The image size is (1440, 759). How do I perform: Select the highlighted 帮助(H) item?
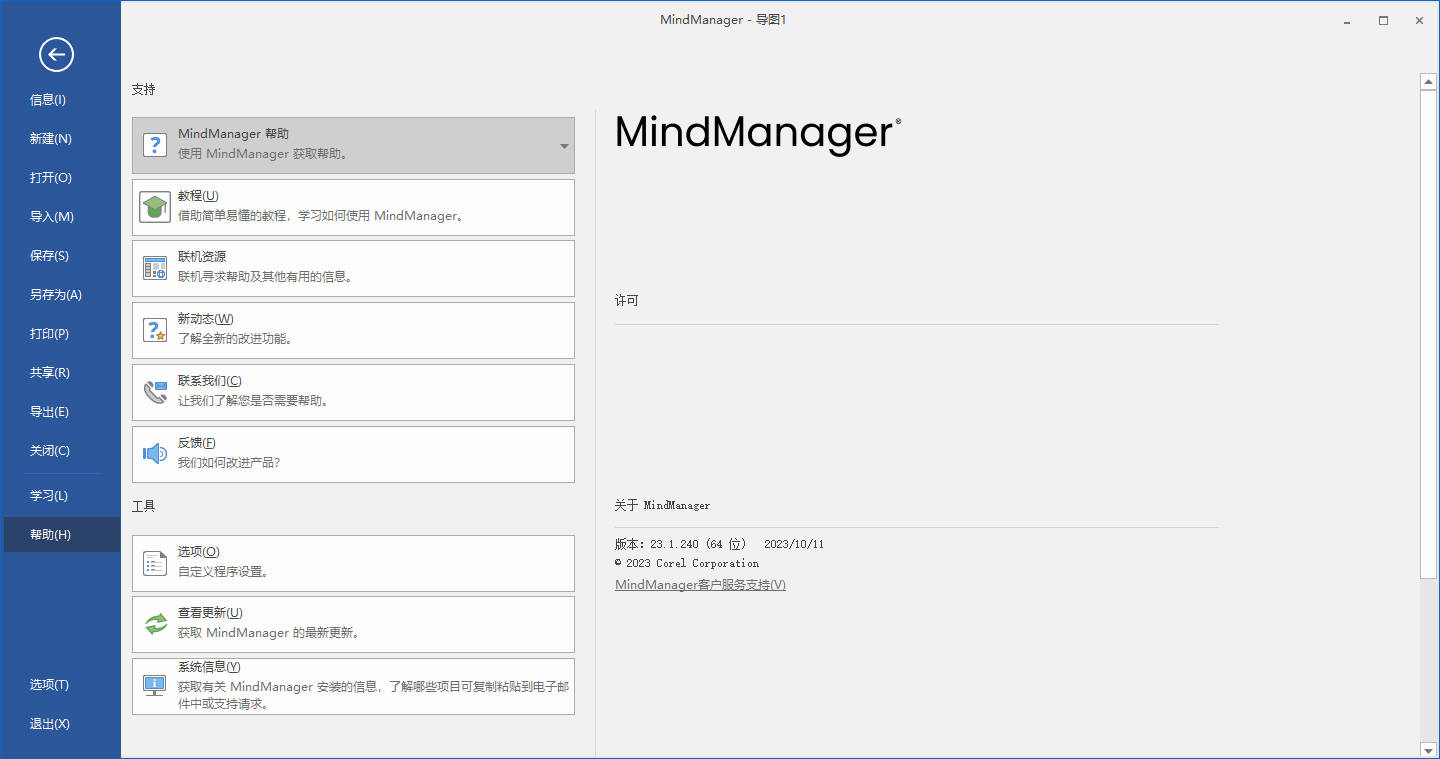pyautogui.click(x=60, y=535)
